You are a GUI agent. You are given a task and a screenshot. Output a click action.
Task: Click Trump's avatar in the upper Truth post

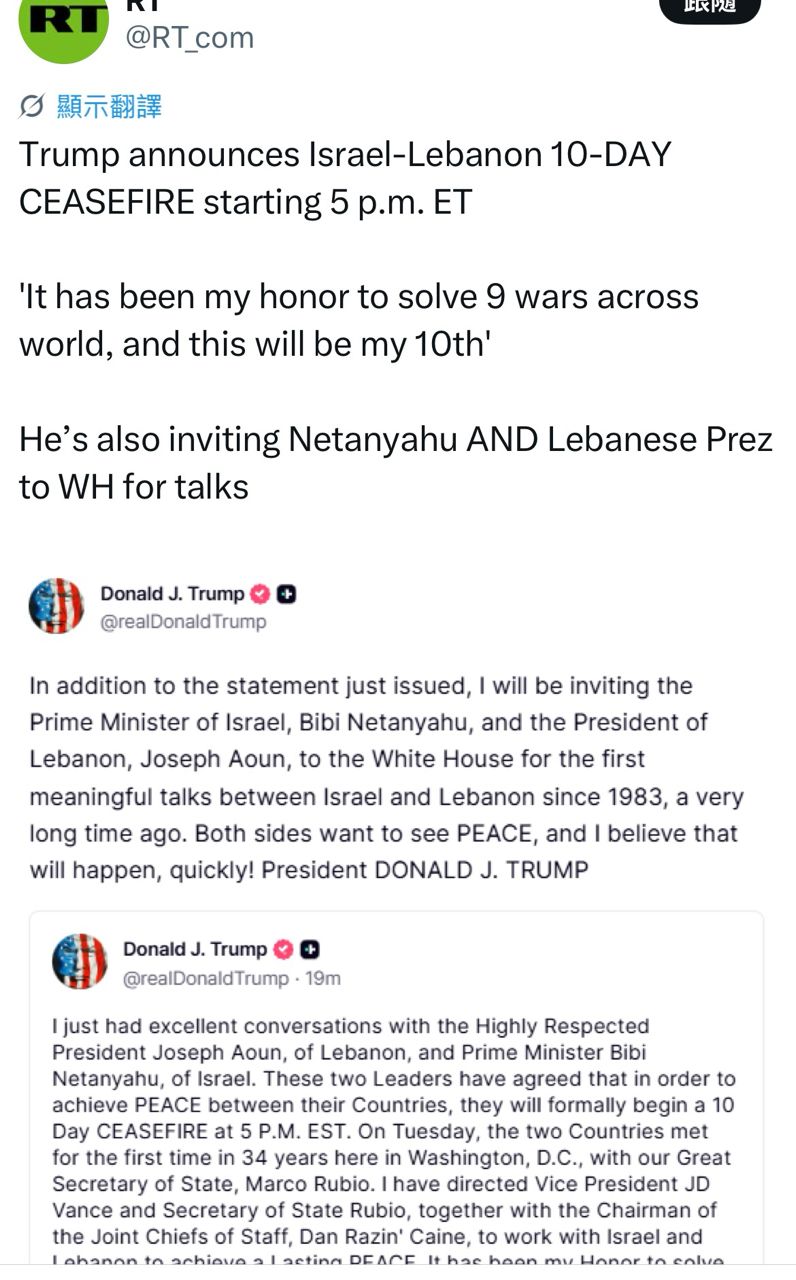[56, 606]
